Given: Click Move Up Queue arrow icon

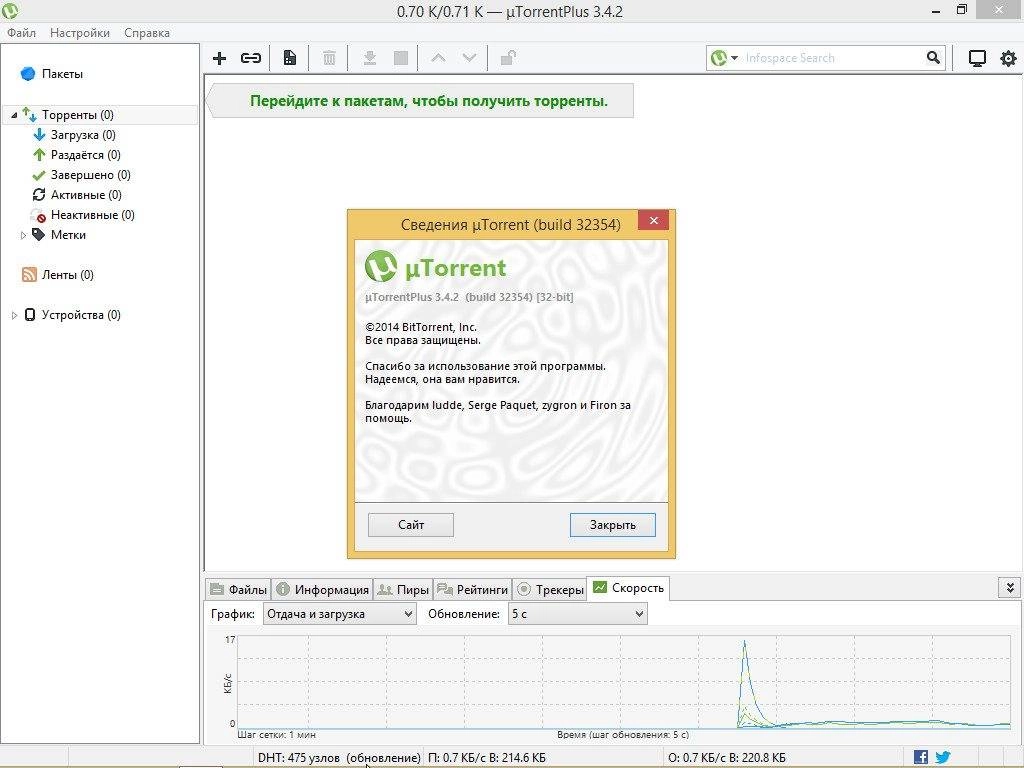Looking at the screenshot, I should [438, 58].
